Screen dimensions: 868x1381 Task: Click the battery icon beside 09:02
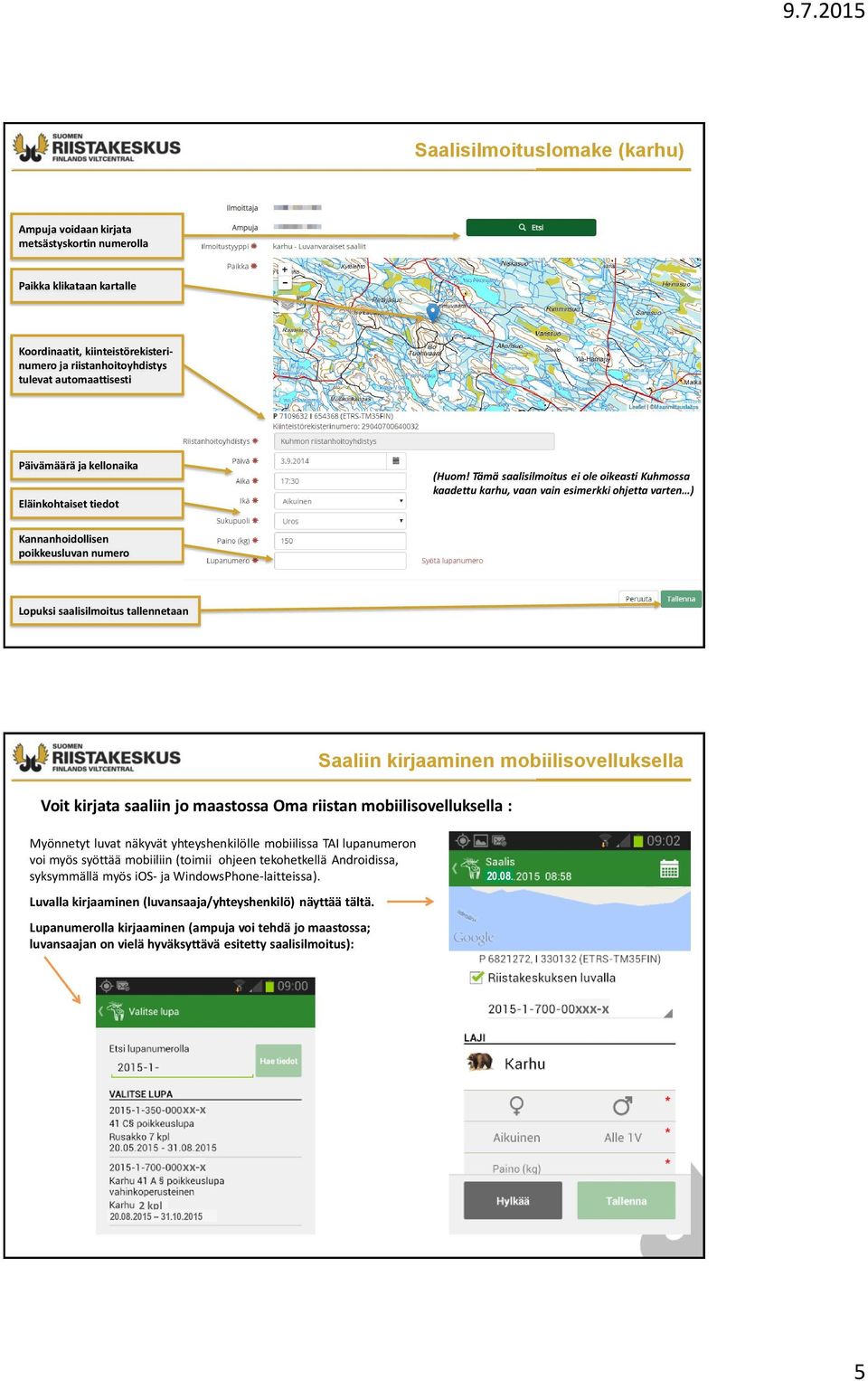click(x=638, y=841)
